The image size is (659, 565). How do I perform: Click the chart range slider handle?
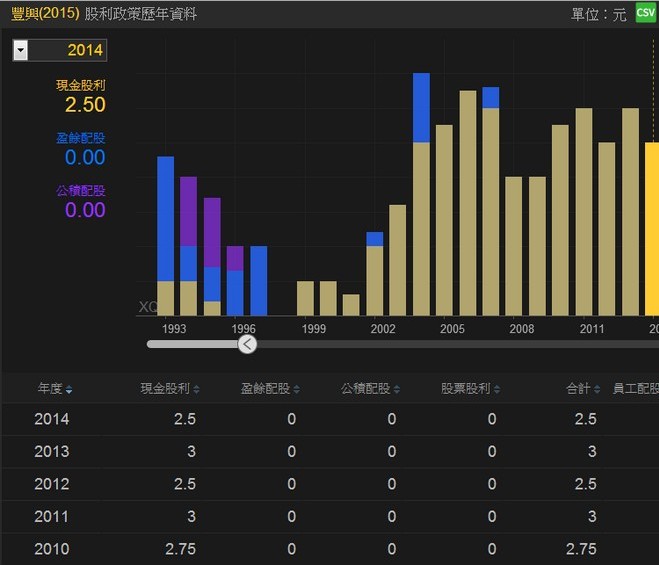pyautogui.click(x=247, y=344)
